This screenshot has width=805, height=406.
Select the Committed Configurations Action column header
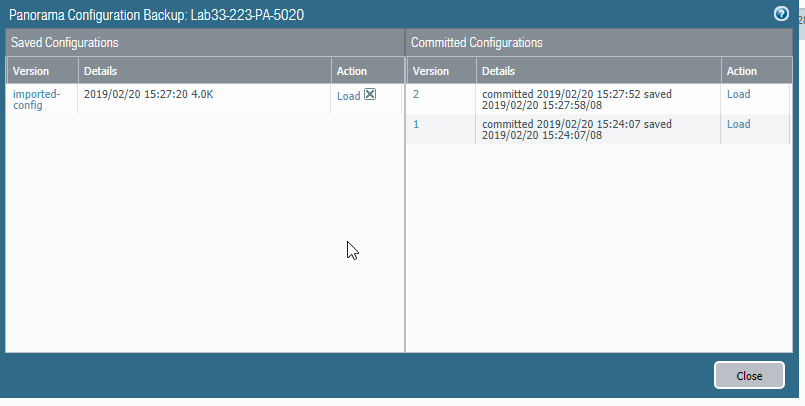(x=756, y=71)
